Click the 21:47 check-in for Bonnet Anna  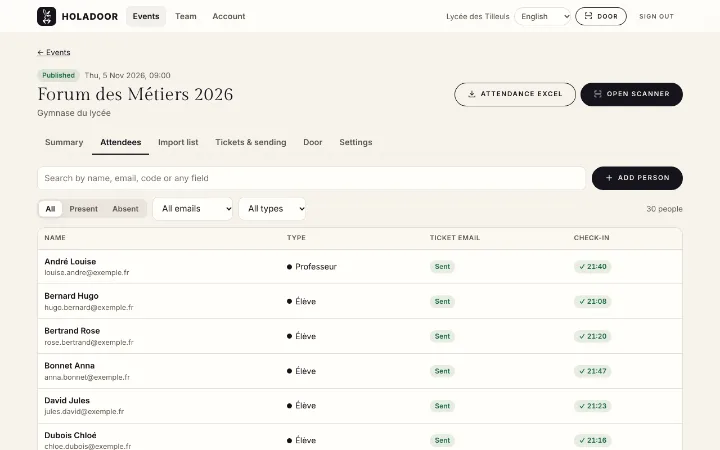[x=592, y=371]
